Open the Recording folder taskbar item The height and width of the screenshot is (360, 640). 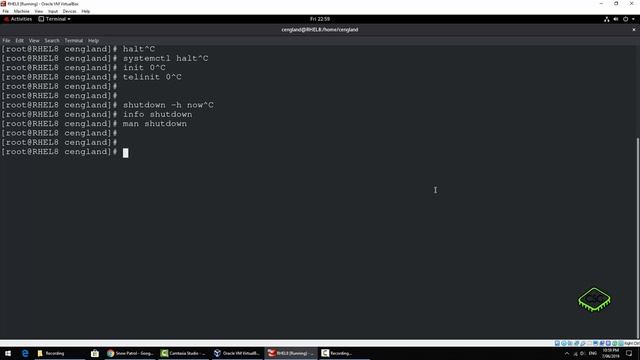pyautogui.click(x=60, y=353)
